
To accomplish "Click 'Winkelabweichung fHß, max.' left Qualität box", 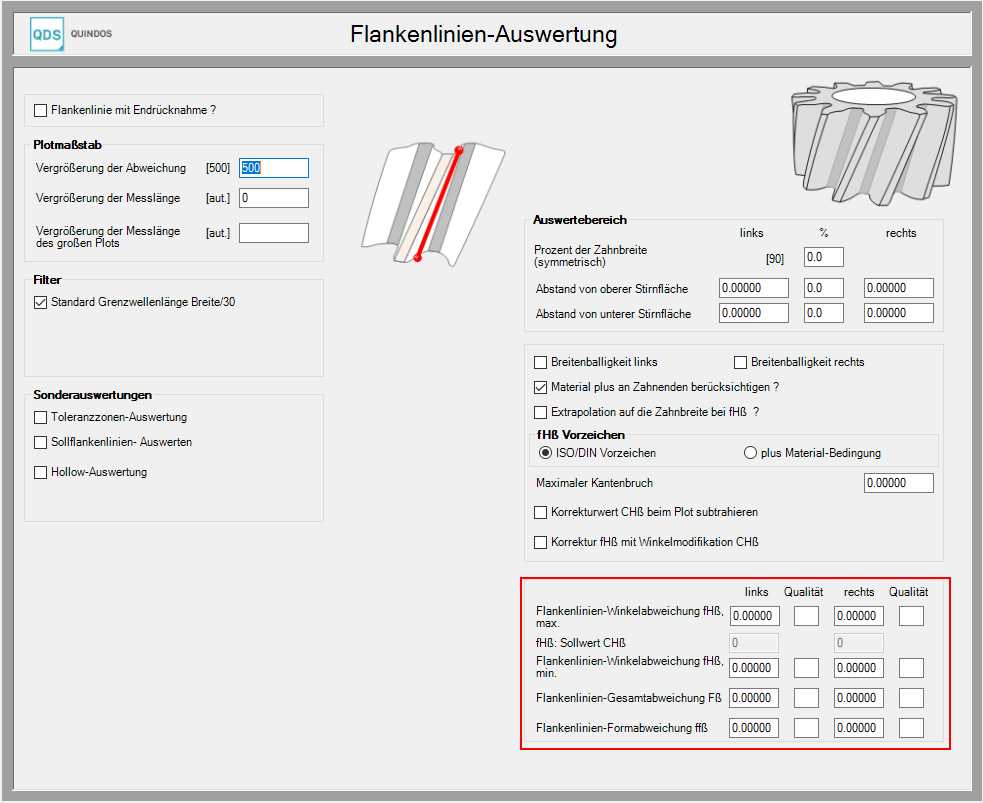I will [806, 616].
